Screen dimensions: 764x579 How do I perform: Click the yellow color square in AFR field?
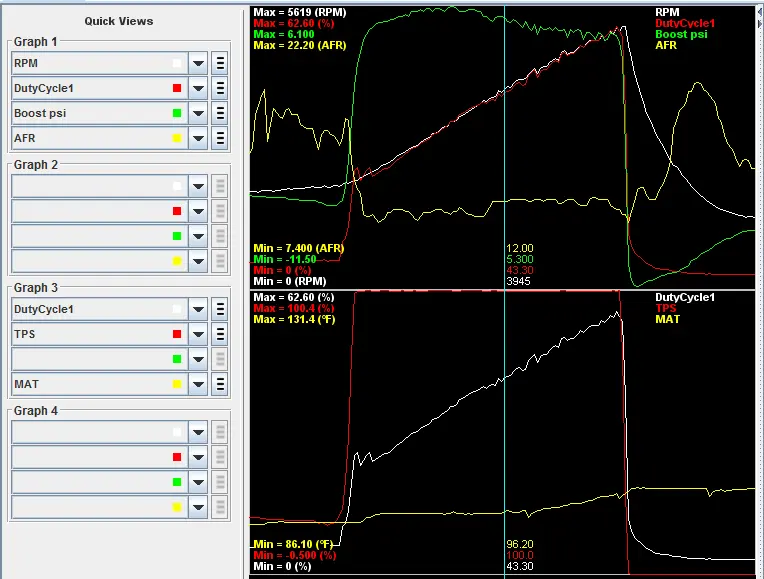pos(177,138)
